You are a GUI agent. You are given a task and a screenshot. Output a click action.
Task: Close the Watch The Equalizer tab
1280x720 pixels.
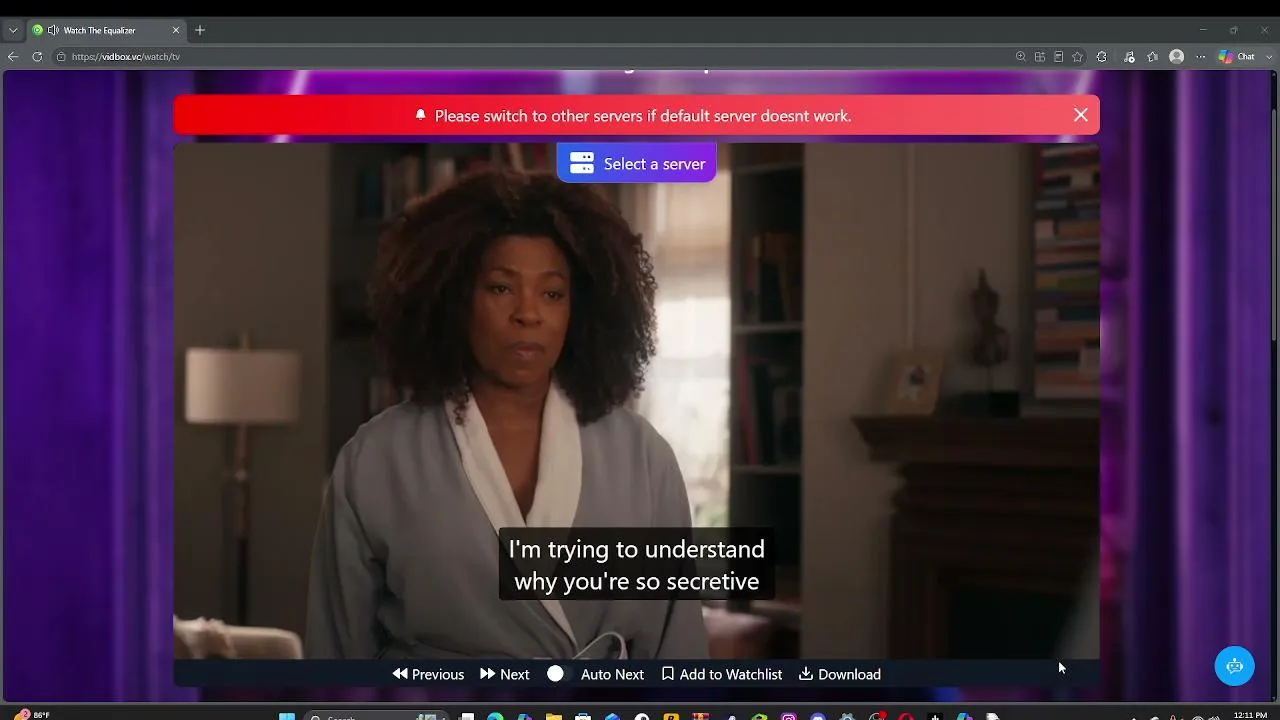pyautogui.click(x=176, y=30)
